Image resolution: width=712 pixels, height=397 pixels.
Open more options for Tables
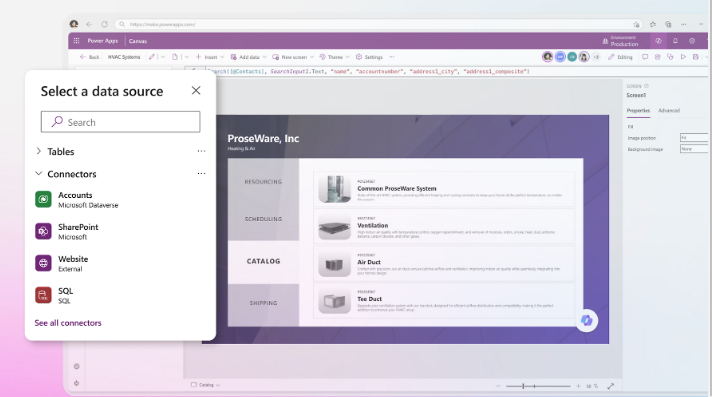click(x=201, y=151)
